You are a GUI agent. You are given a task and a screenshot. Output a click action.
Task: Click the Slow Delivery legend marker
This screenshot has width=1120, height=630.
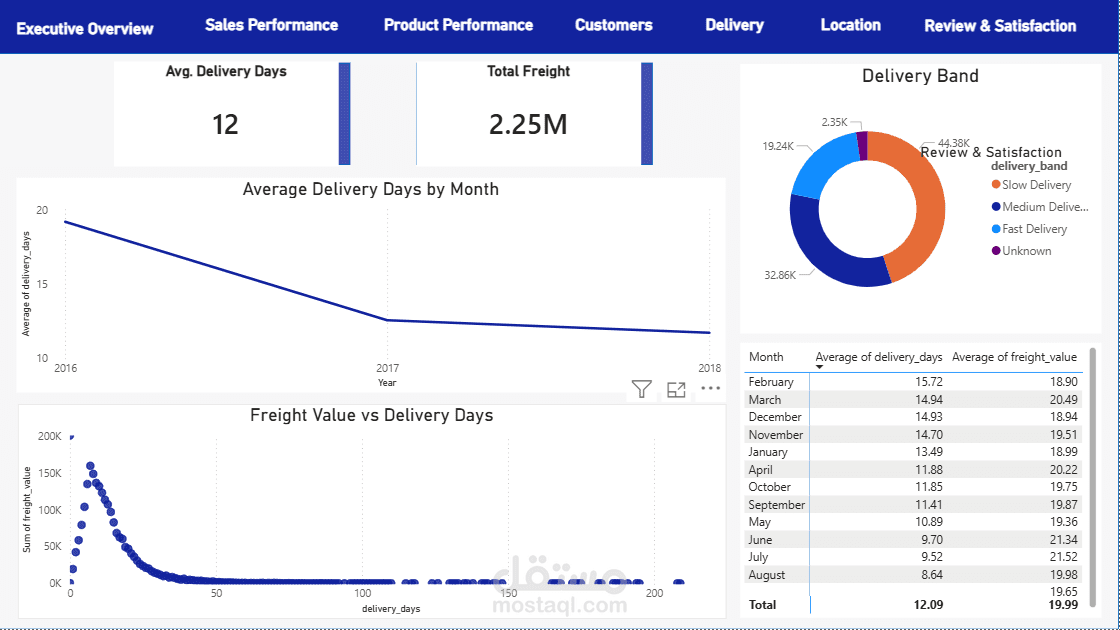click(x=996, y=185)
